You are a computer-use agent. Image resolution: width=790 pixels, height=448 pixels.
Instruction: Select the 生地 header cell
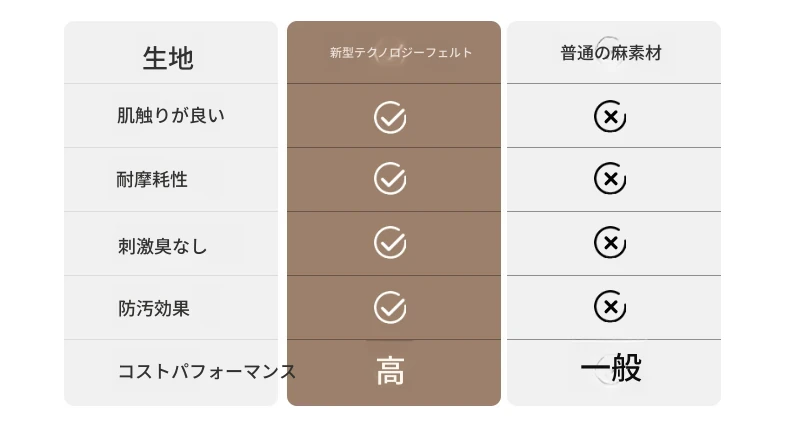pos(171,52)
